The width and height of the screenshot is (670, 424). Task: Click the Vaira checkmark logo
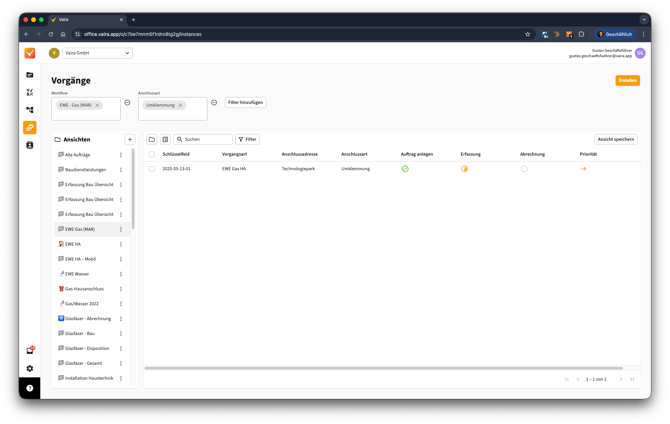pyautogui.click(x=29, y=53)
